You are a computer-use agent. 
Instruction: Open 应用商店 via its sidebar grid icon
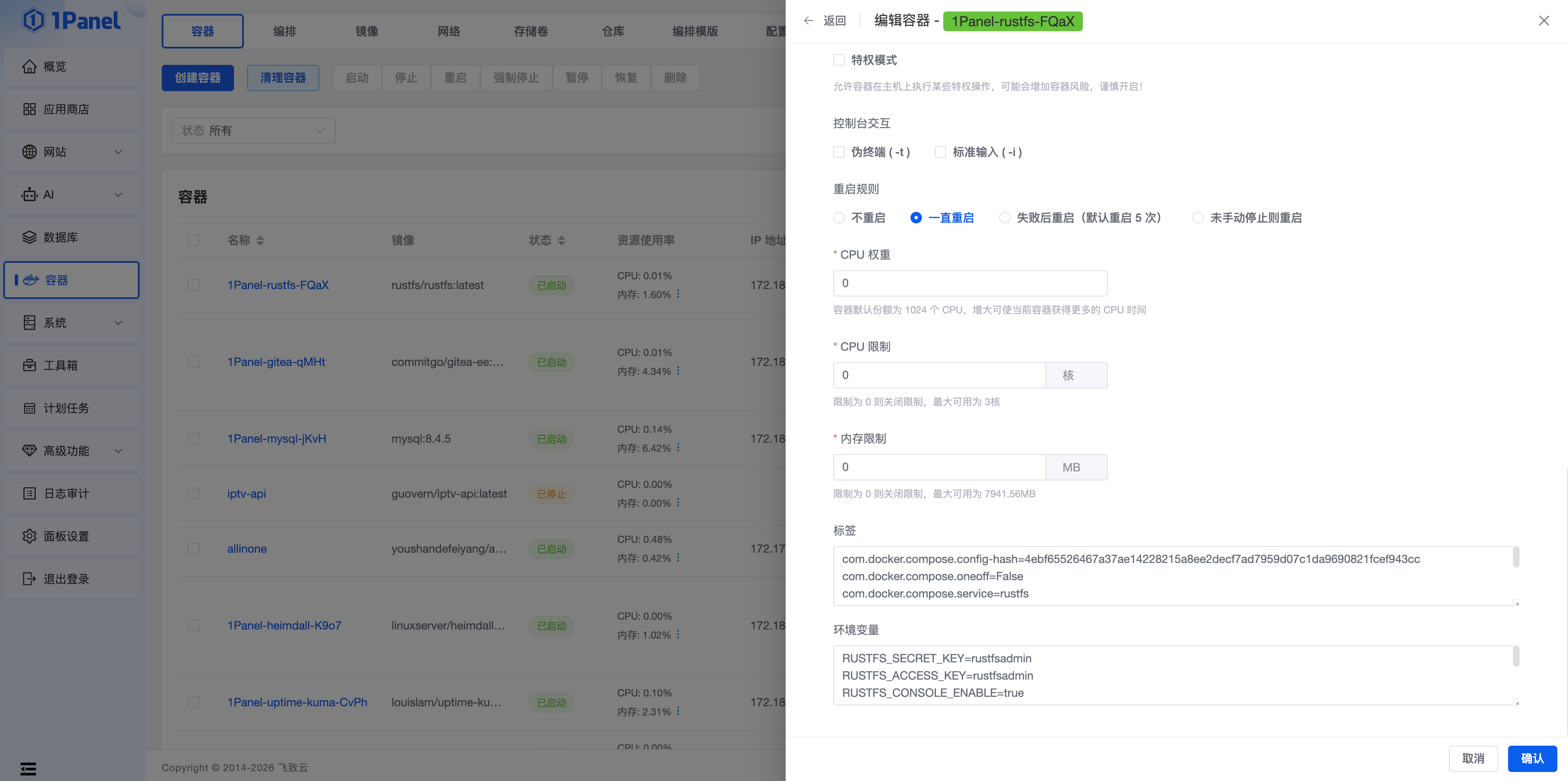(29, 109)
